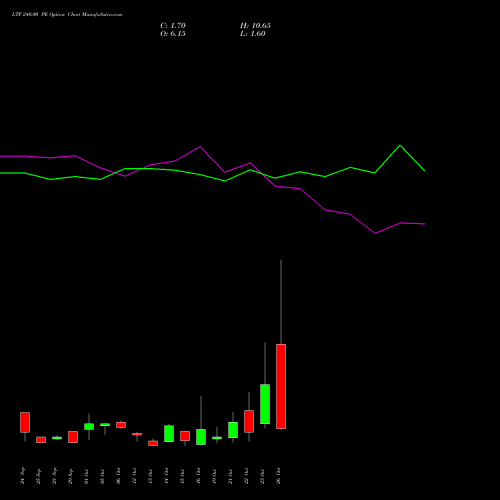The width and height of the screenshot is (500, 500).
Task: Click the purple indicator line's highest peak
Action: click(x=200, y=147)
